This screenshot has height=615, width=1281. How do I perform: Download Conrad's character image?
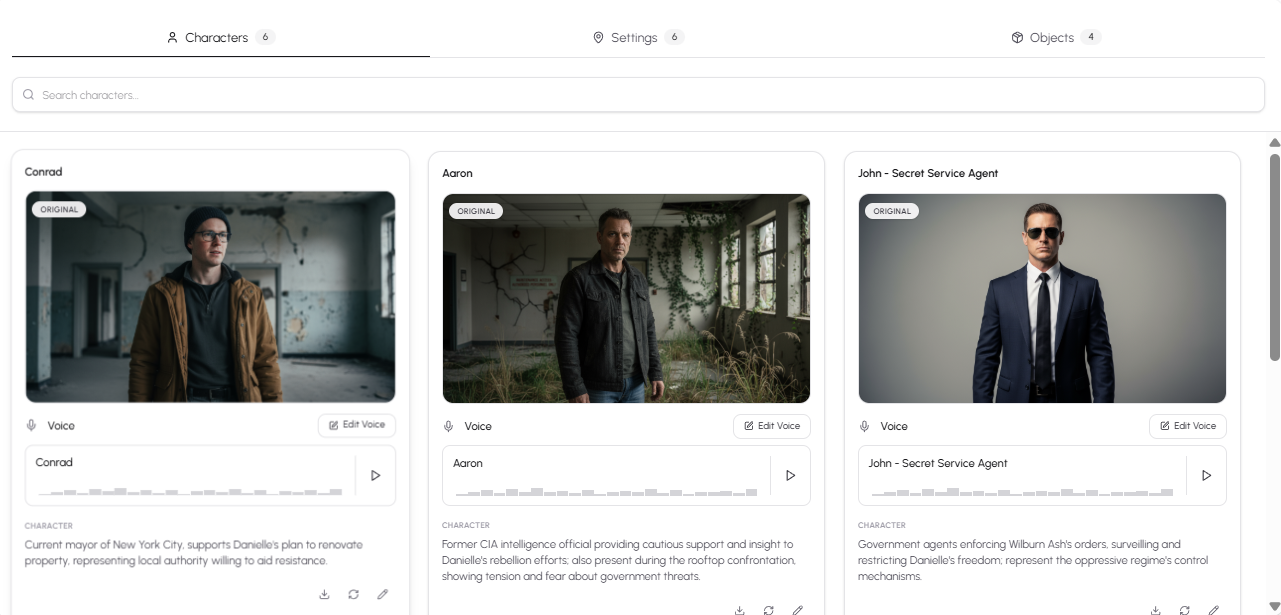(x=324, y=594)
